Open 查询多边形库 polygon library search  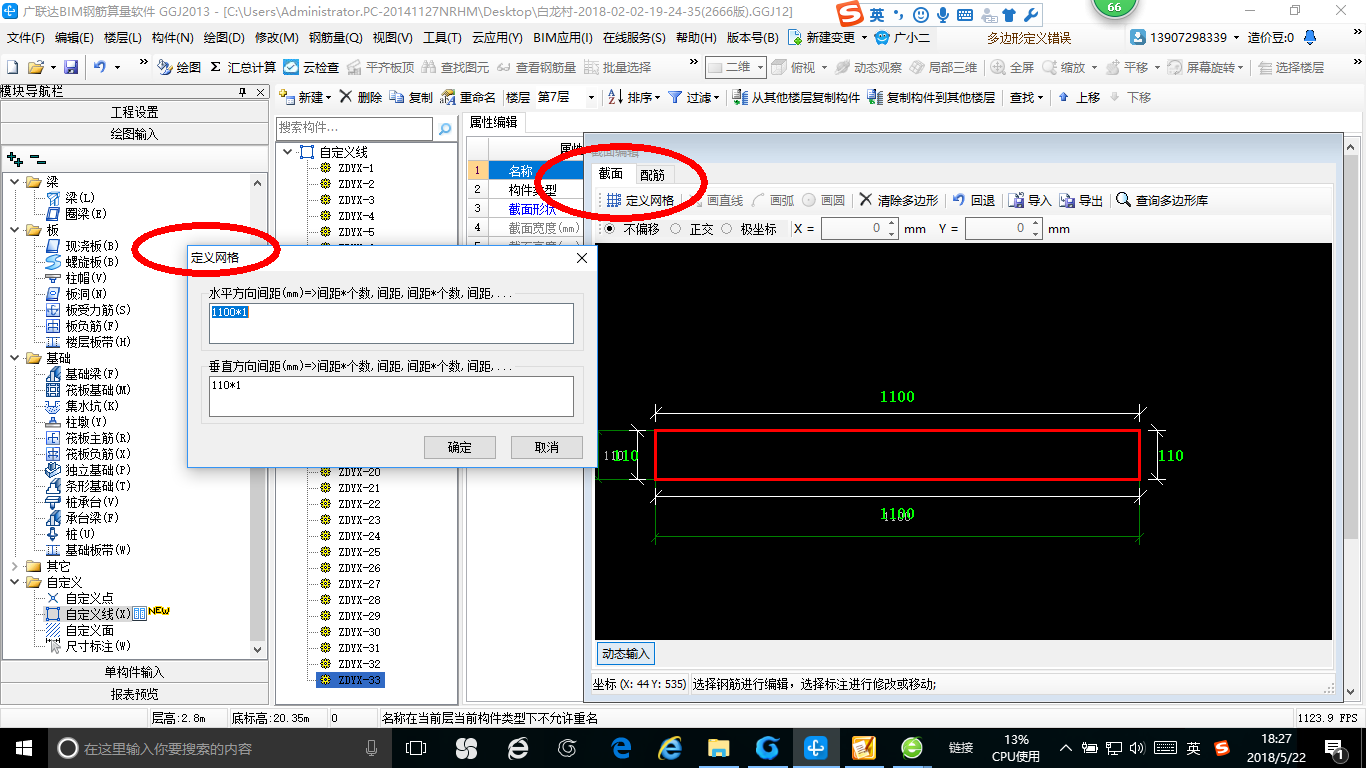tap(1162, 200)
